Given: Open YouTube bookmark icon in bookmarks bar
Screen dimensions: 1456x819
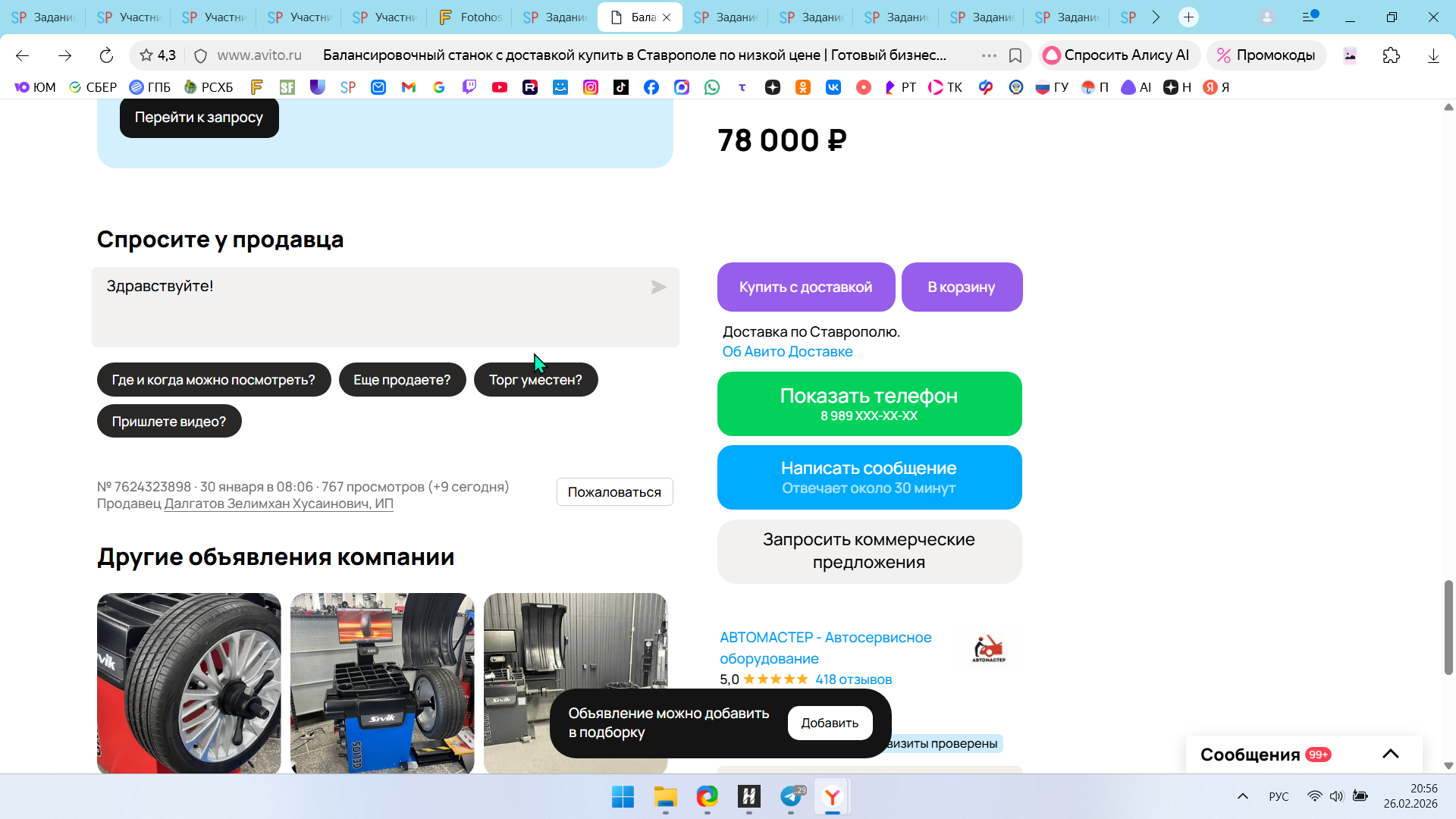Looking at the screenshot, I should [x=500, y=87].
